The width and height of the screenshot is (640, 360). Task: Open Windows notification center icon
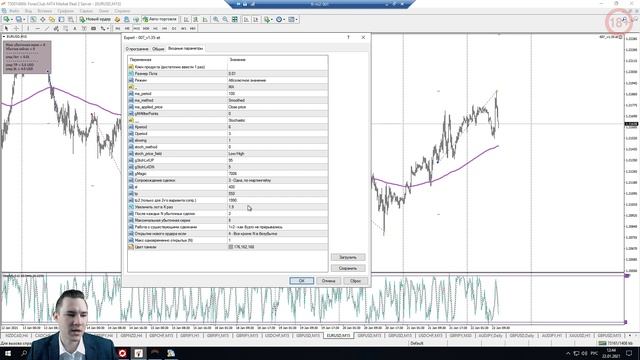(629, 353)
